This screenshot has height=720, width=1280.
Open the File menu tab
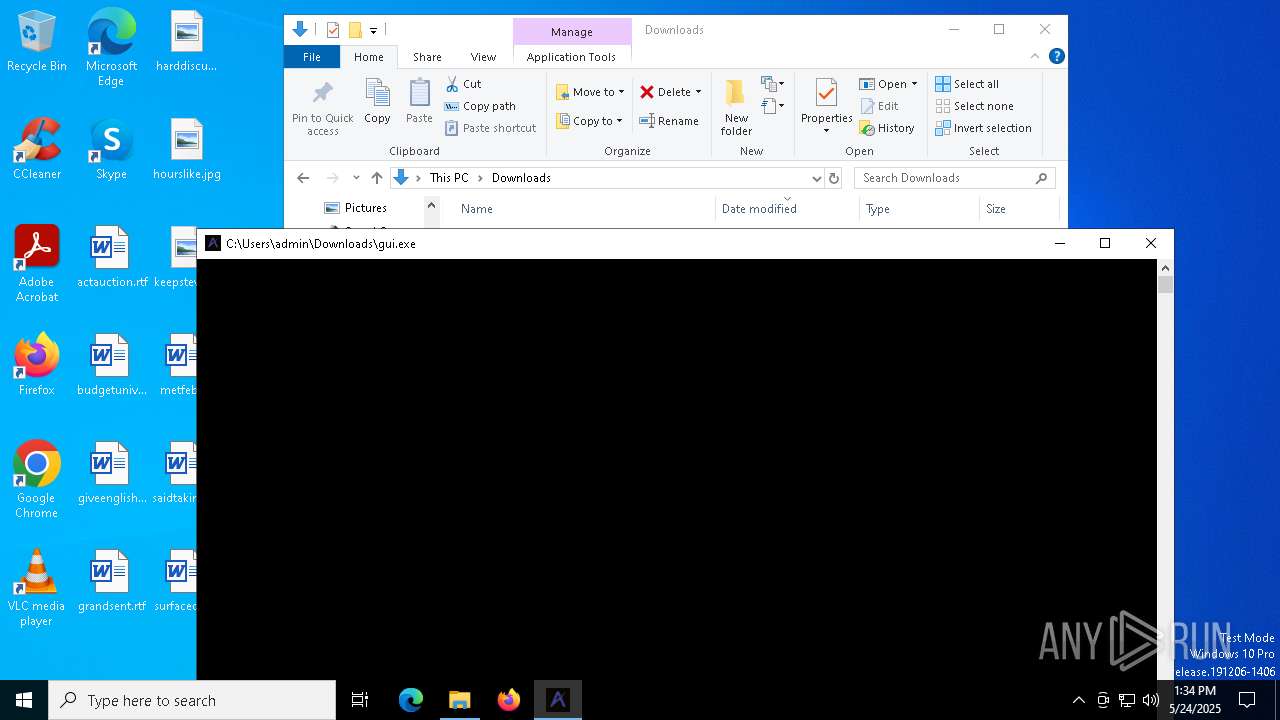[312, 57]
